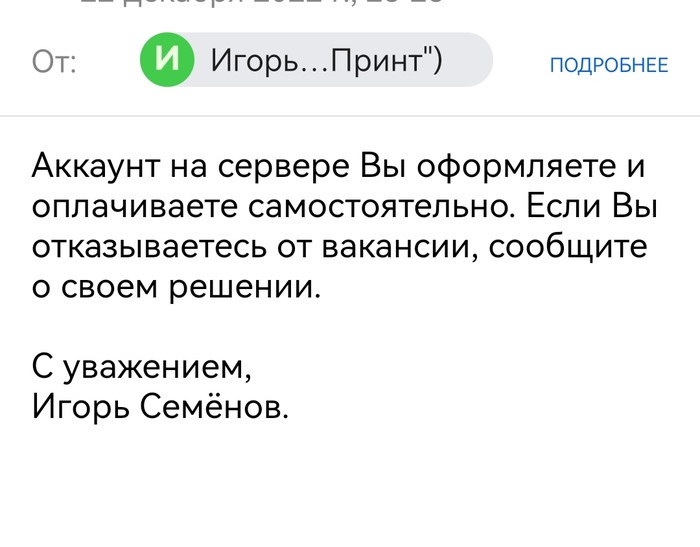Click the "От:" sender label
The image size is (700, 547).
pyautogui.click(x=56, y=62)
